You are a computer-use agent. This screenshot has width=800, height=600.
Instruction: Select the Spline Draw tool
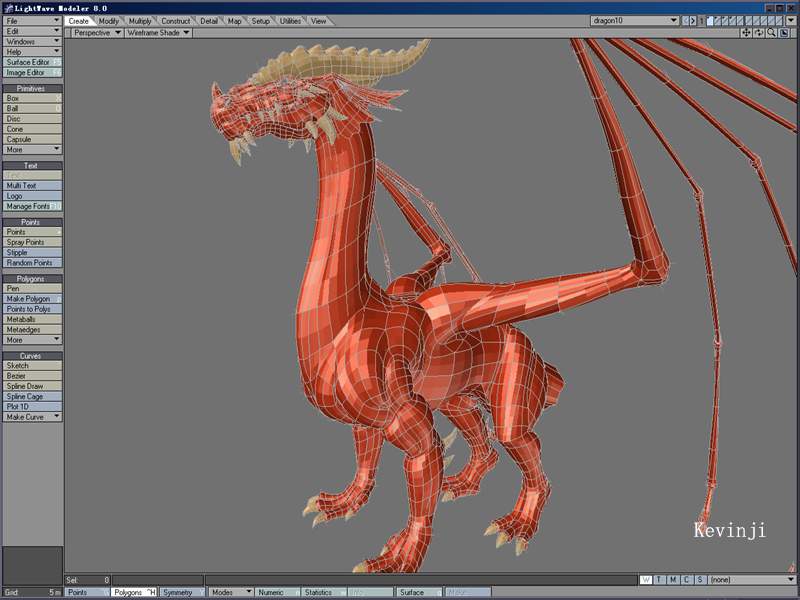tap(33, 386)
